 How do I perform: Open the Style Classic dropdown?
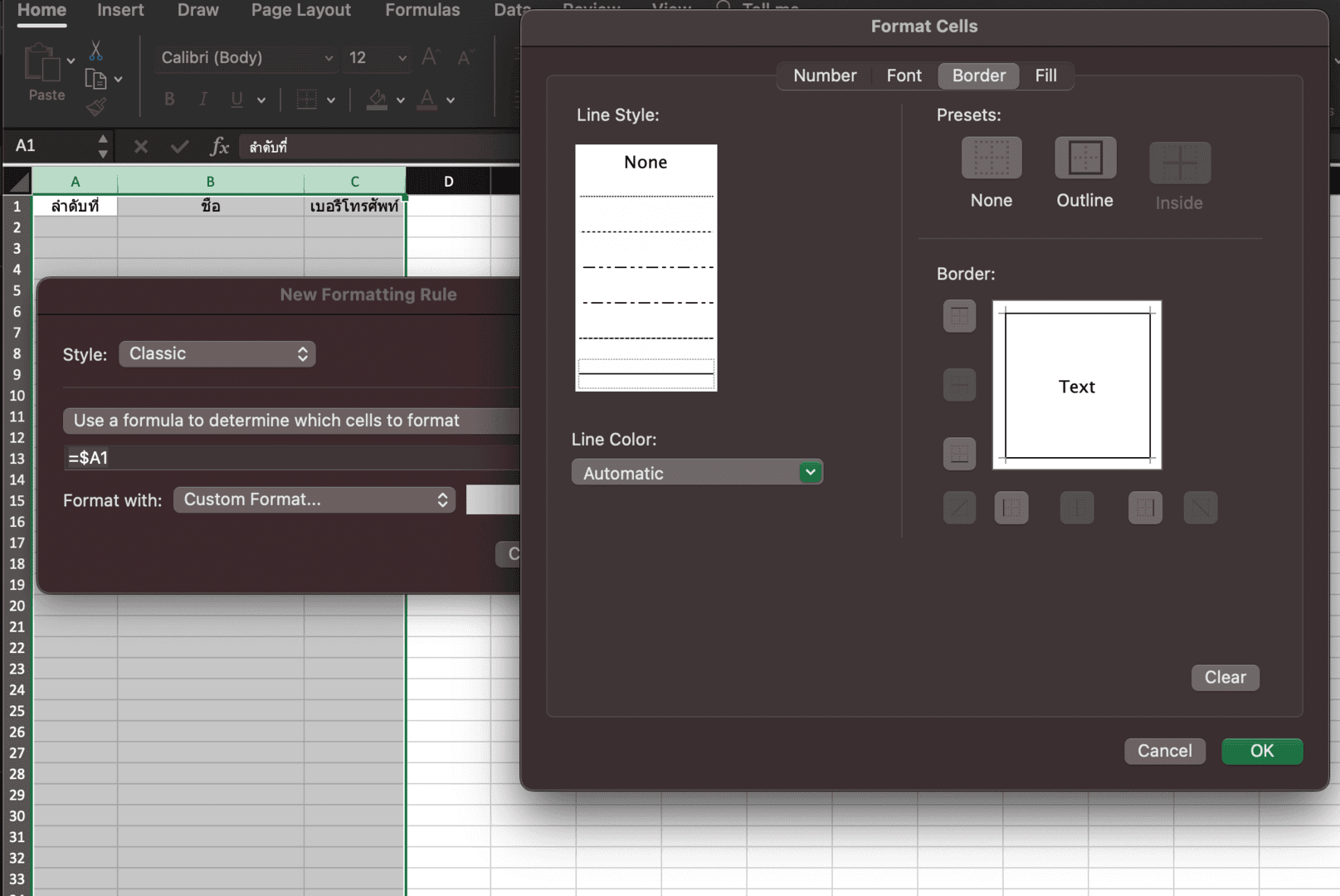(217, 354)
